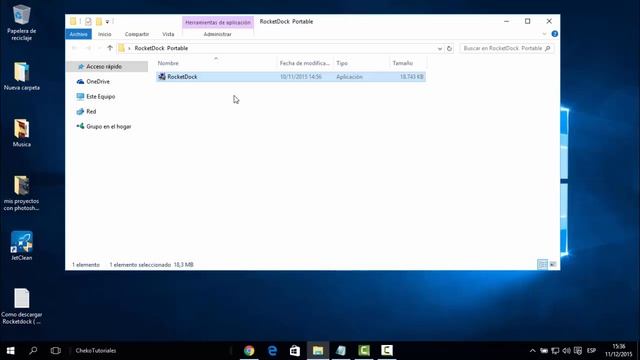The image size is (640, 360).
Task: Open the taskbar clock showing 11/12/2015
Action: 619,351
